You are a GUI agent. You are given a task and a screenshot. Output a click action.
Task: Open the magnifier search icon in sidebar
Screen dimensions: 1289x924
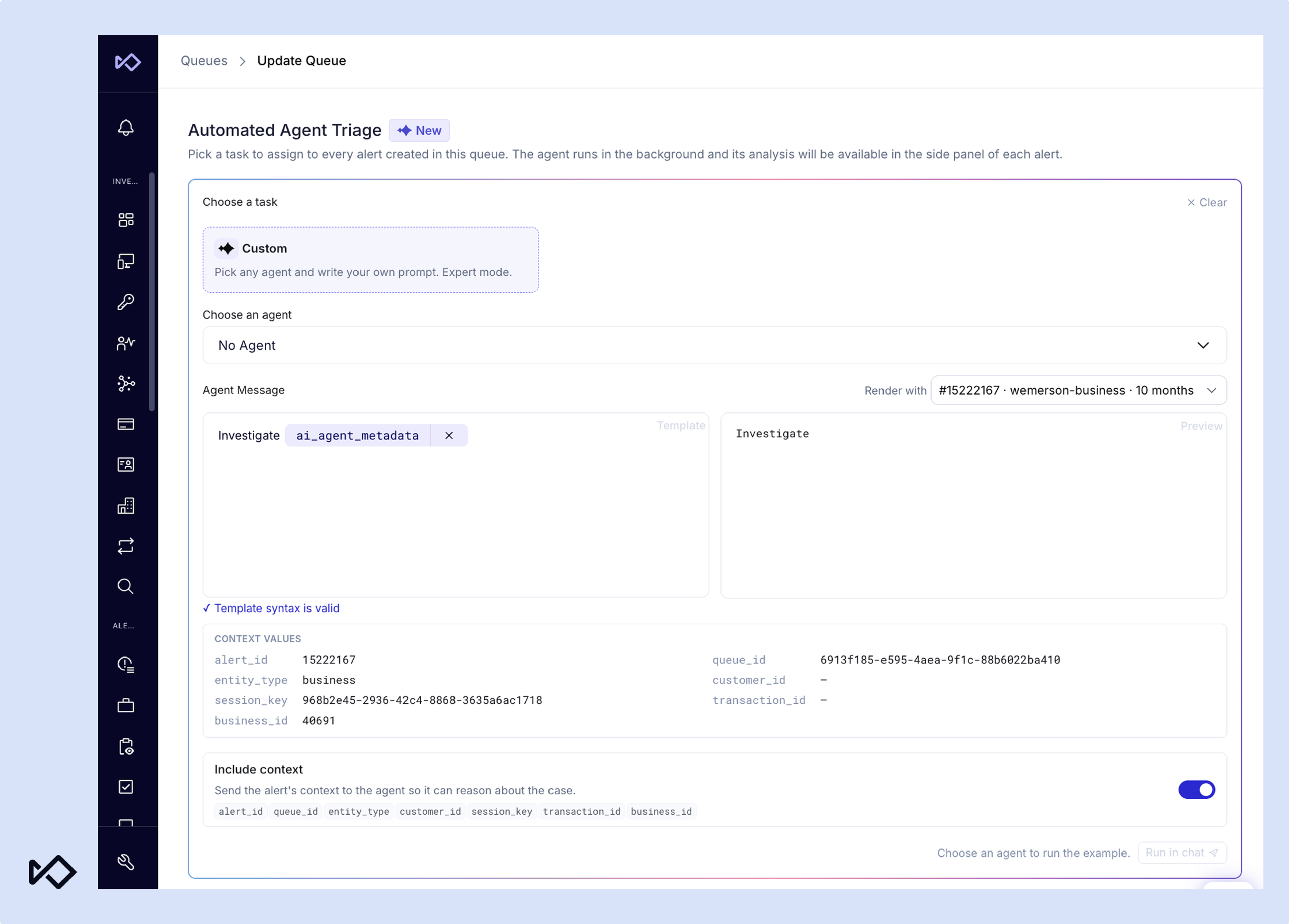[x=126, y=586]
